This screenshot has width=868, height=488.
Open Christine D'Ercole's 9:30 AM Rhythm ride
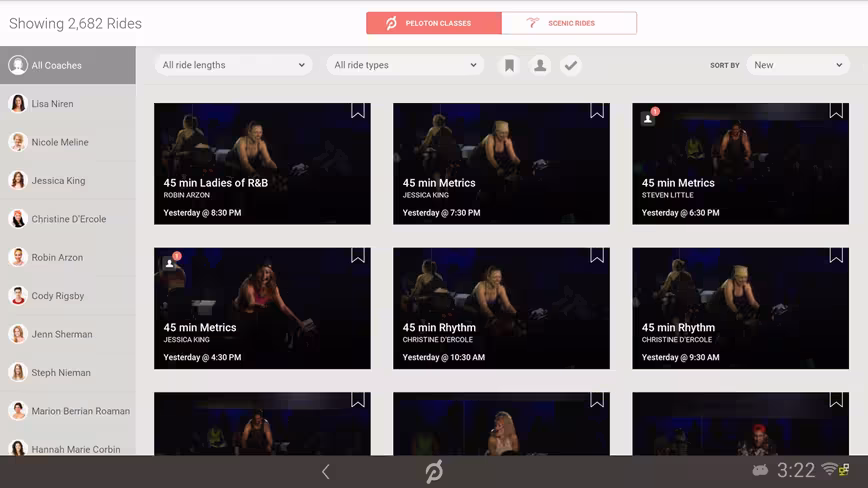[741, 308]
